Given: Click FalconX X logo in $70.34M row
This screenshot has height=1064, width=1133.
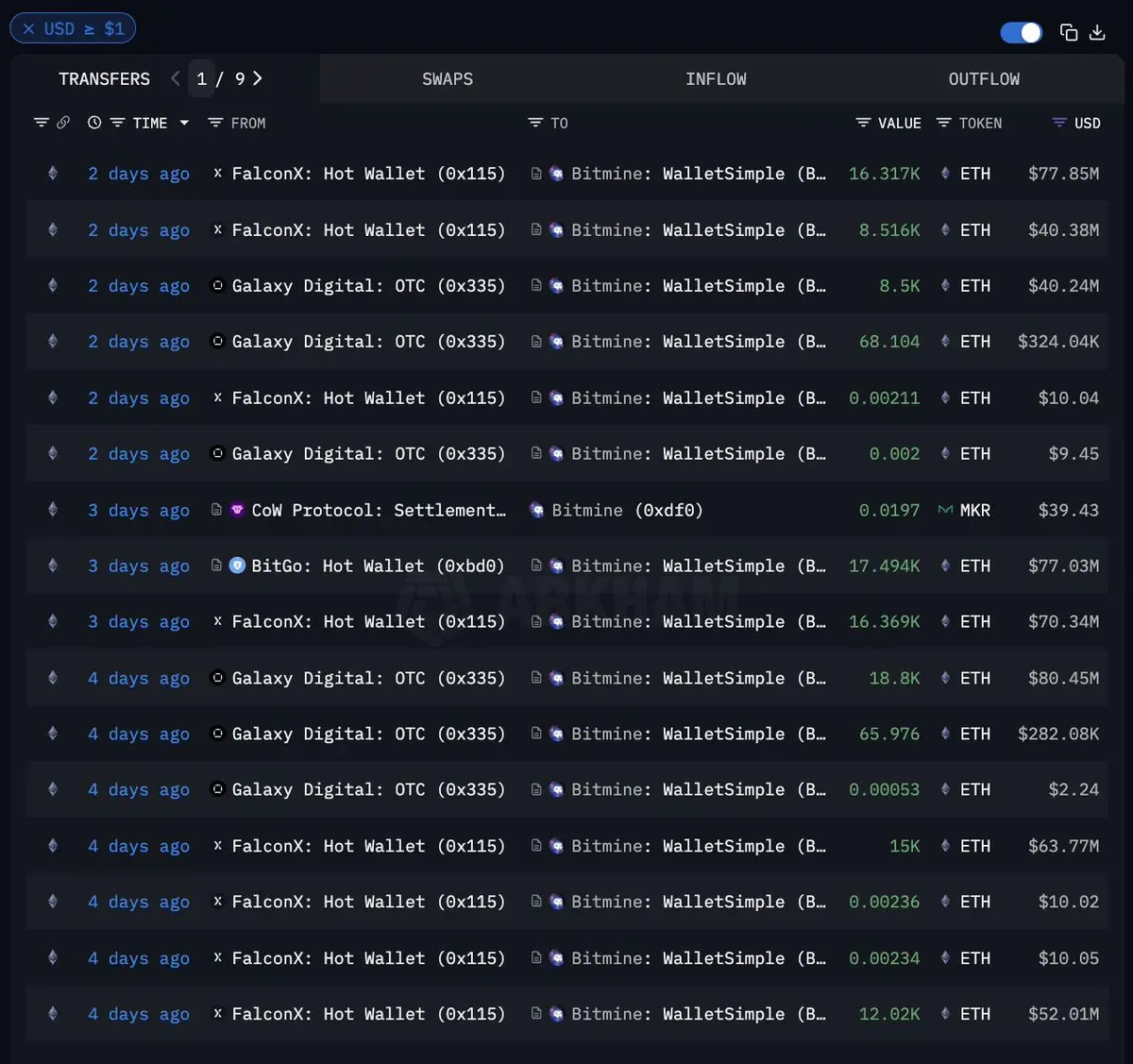Looking at the screenshot, I should pos(217,621).
